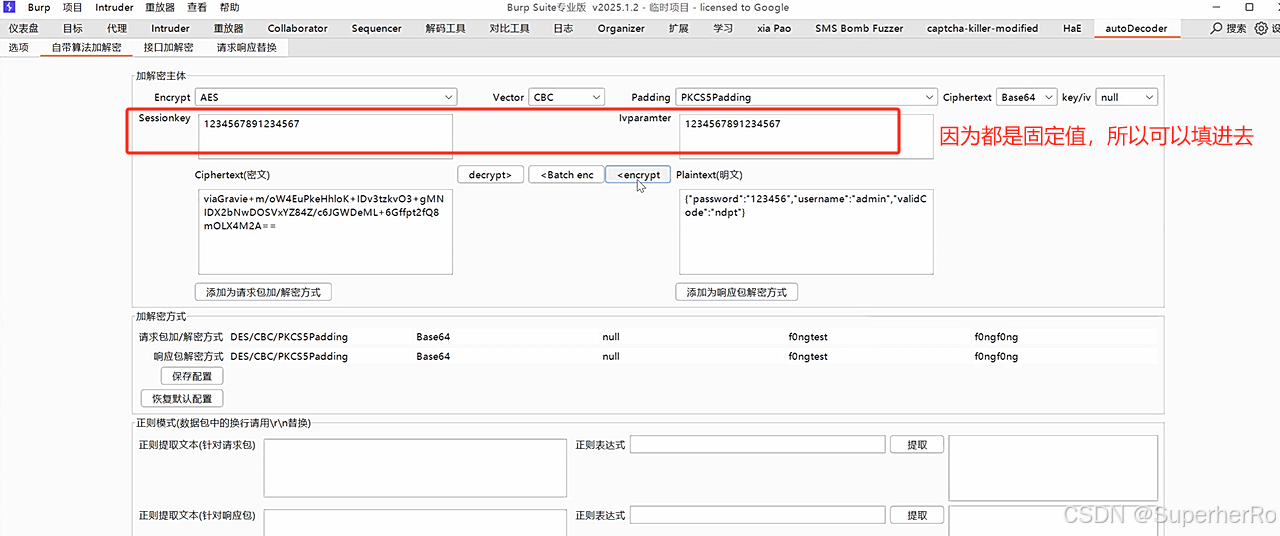Select f0ngf0ng in 响应包解密方式 row

(x=996, y=356)
